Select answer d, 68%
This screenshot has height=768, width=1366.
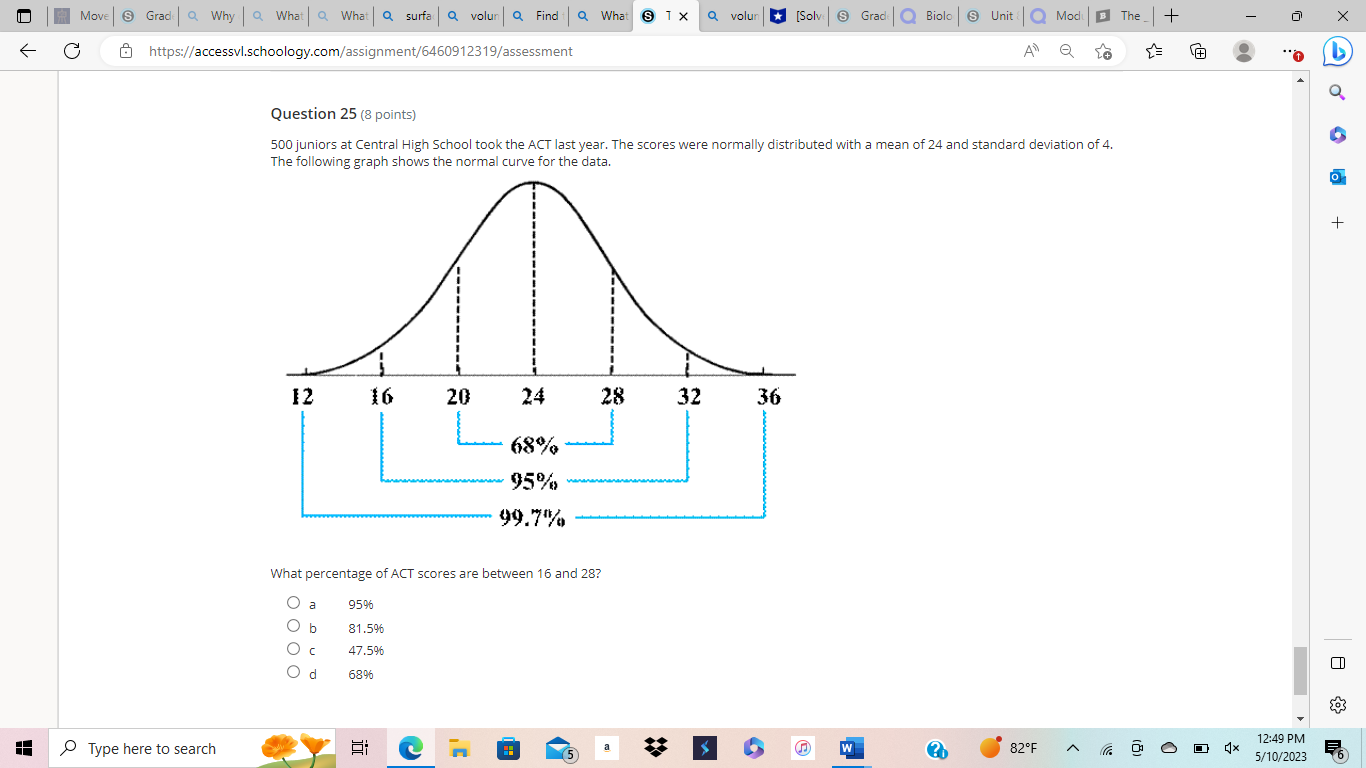[x=293, y=672]
